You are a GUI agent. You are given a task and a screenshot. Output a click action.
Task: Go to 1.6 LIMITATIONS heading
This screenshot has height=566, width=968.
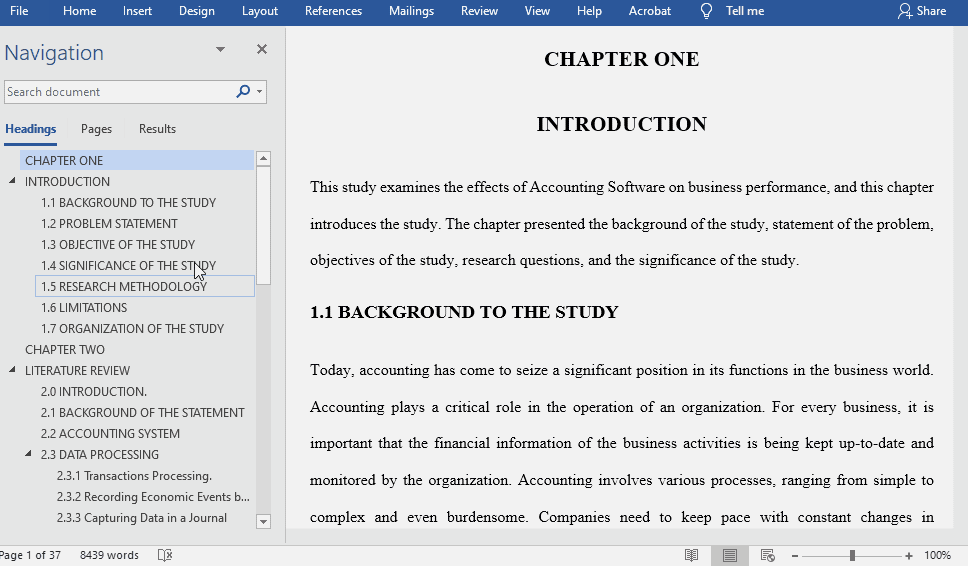(84, 307)
